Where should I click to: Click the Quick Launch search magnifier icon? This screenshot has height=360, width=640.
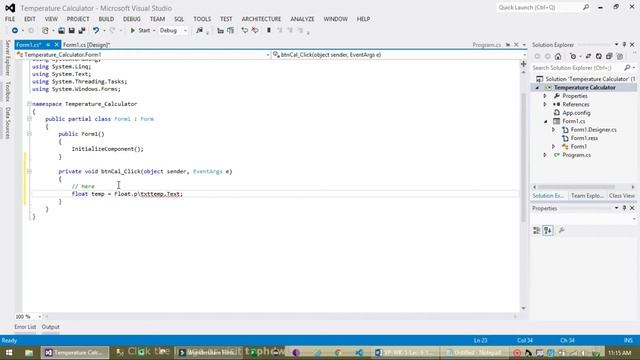coord(586,7)
